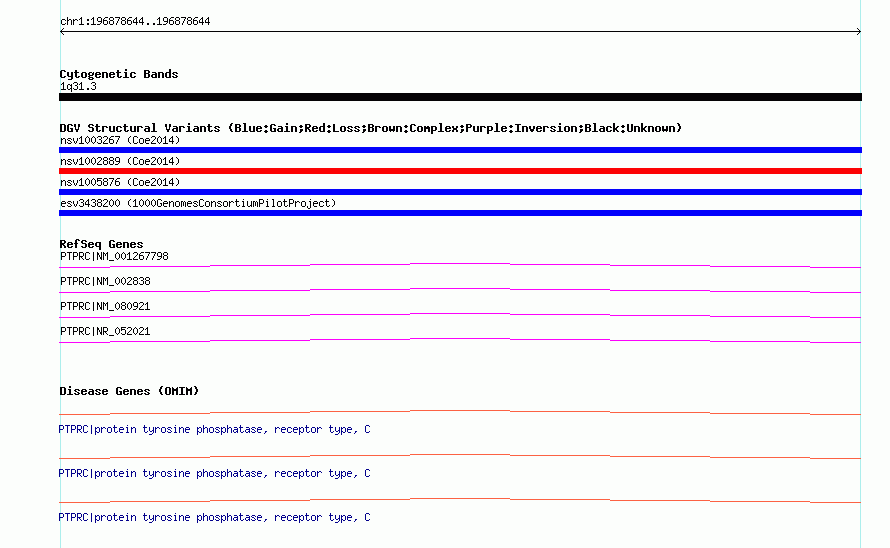Click the genomic coordinate ruler arrow line
This screenshot has height=548, width=890.
(x=460, y=32)
